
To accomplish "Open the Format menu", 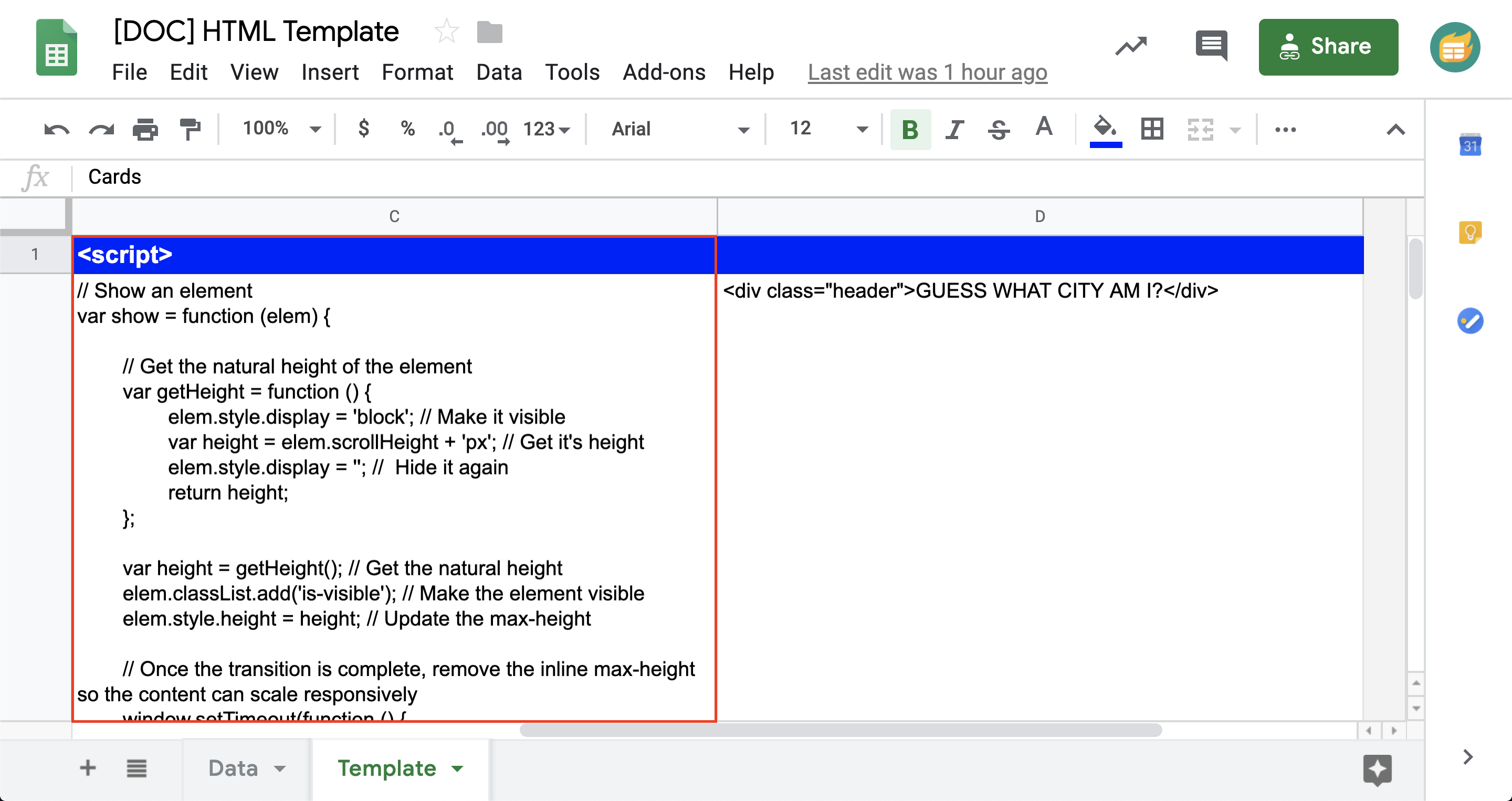I will pyautogui.click(x=417, y=72).
